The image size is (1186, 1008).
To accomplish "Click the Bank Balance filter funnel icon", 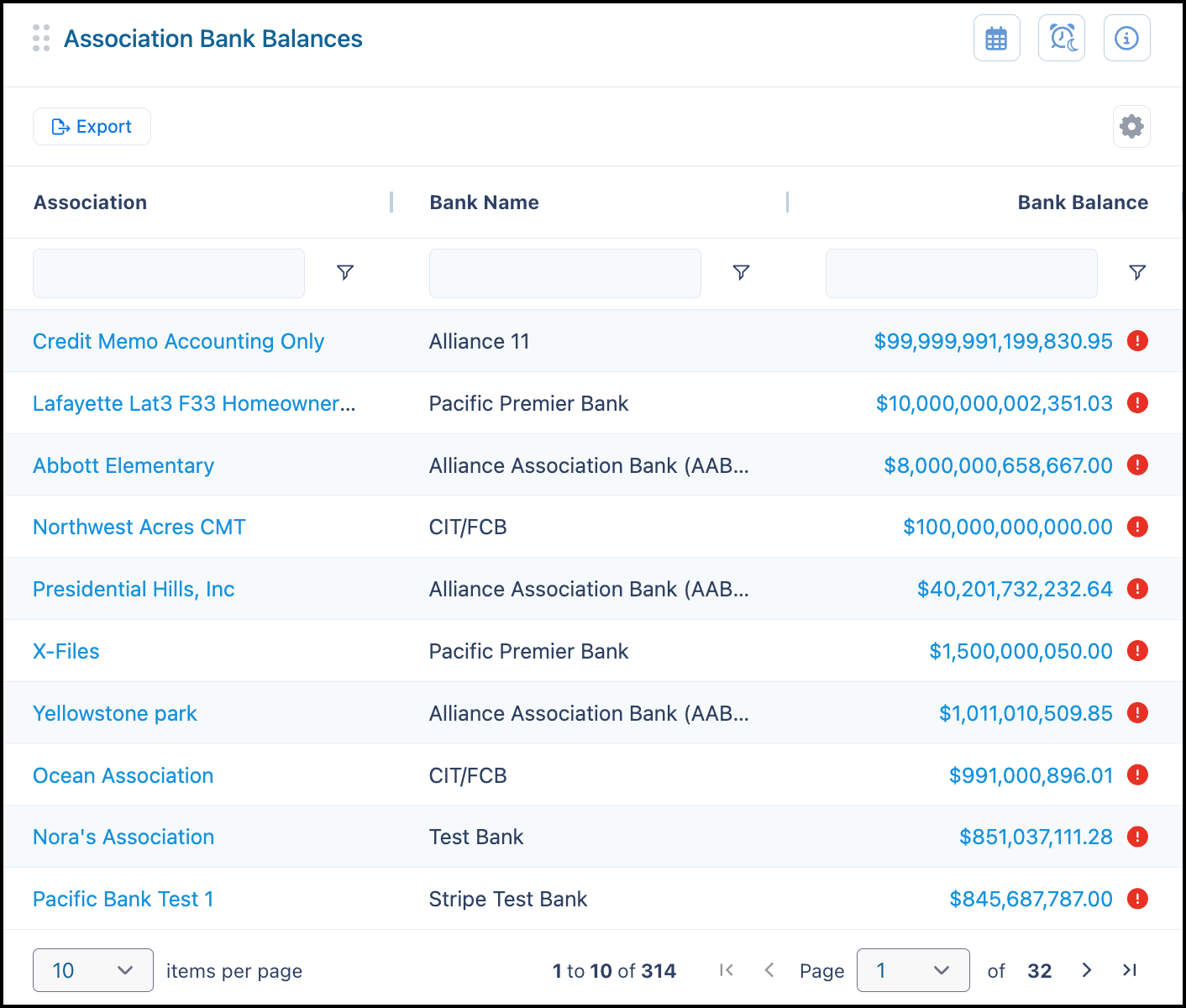I will [1137, 272].
